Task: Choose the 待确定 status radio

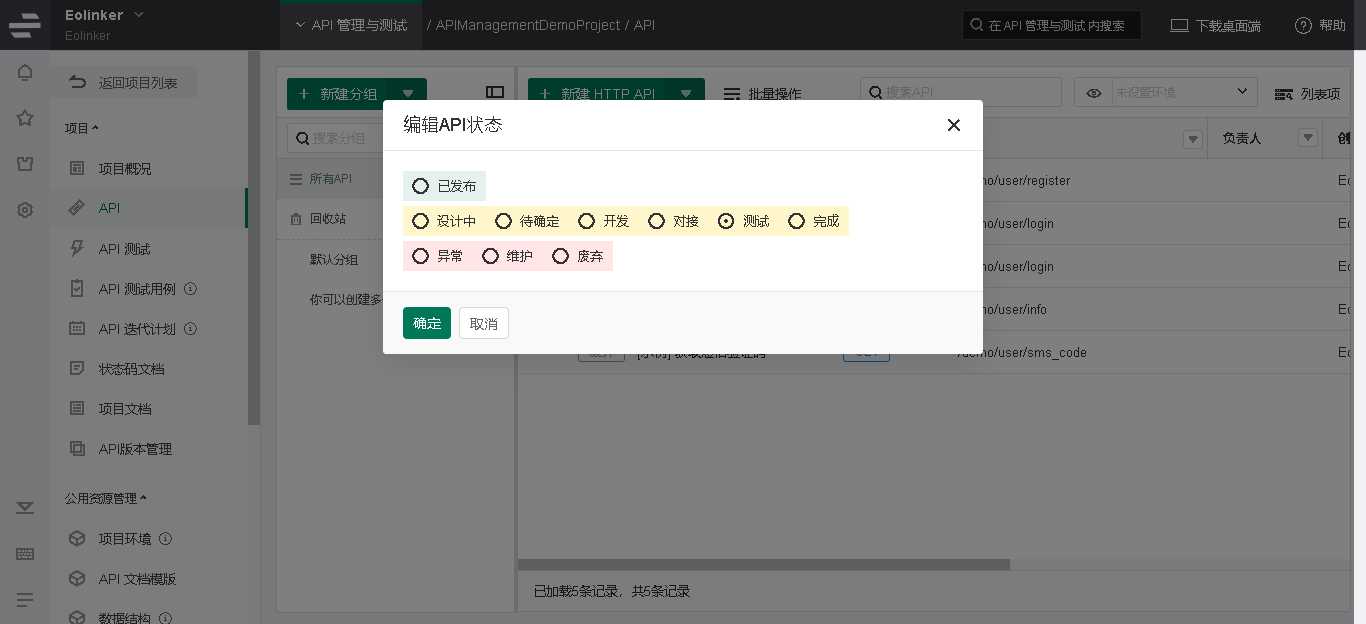Action: (x=503, y=221)
